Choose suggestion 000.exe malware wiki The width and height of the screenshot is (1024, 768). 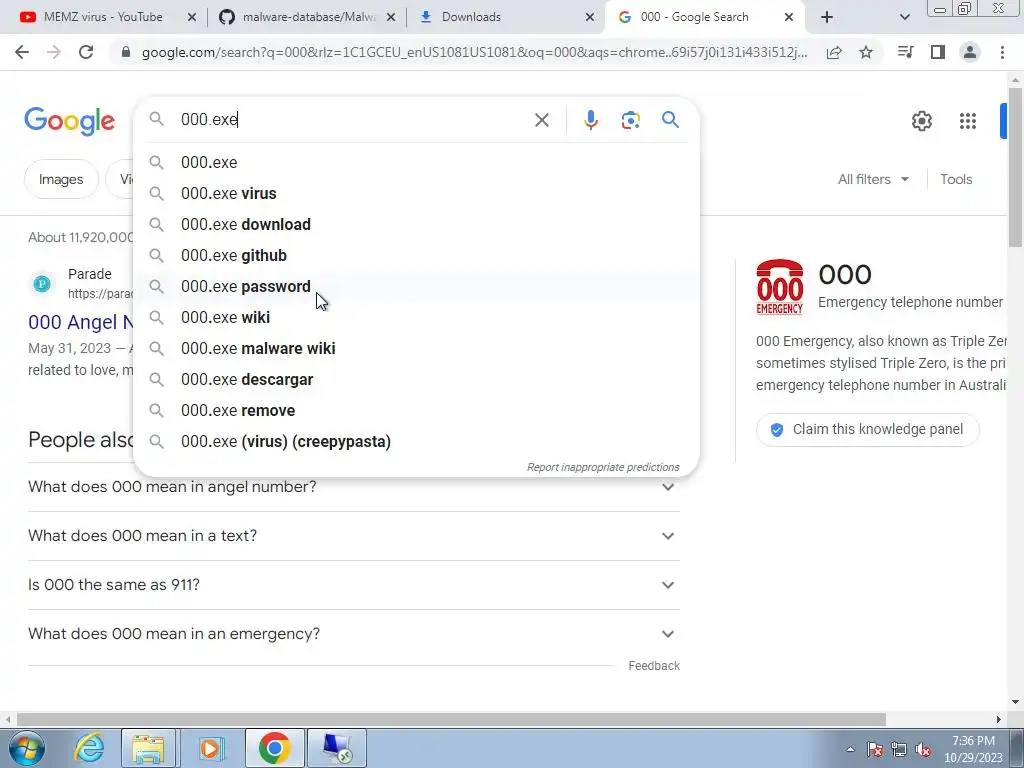click(417, 349)
